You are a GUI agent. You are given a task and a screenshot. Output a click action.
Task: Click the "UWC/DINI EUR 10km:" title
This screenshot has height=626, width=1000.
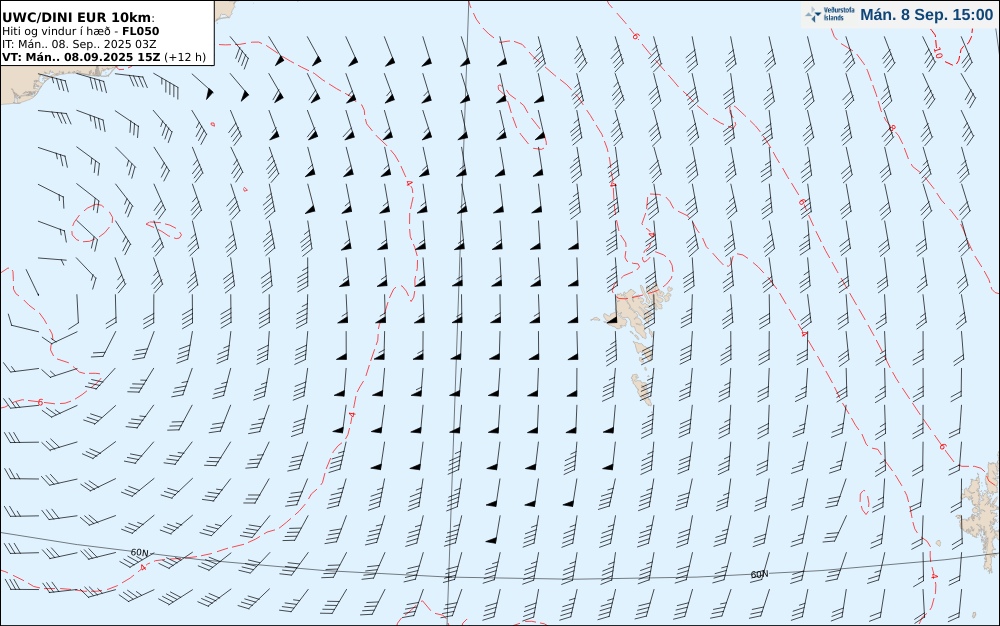pyautogui.click(x=78, y=17)
